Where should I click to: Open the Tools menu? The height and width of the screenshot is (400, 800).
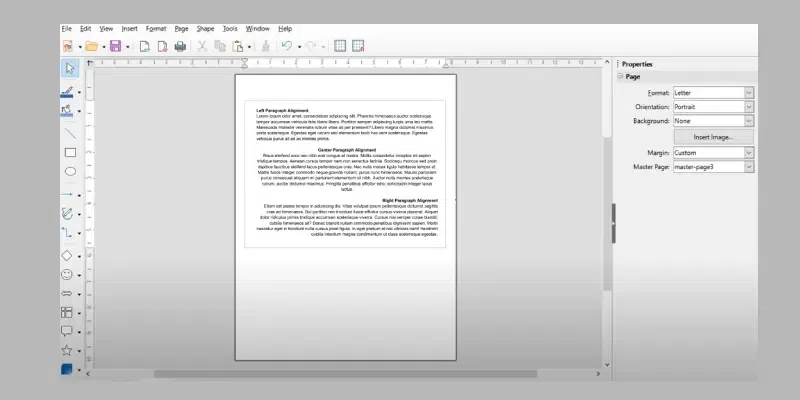(230, 29)
